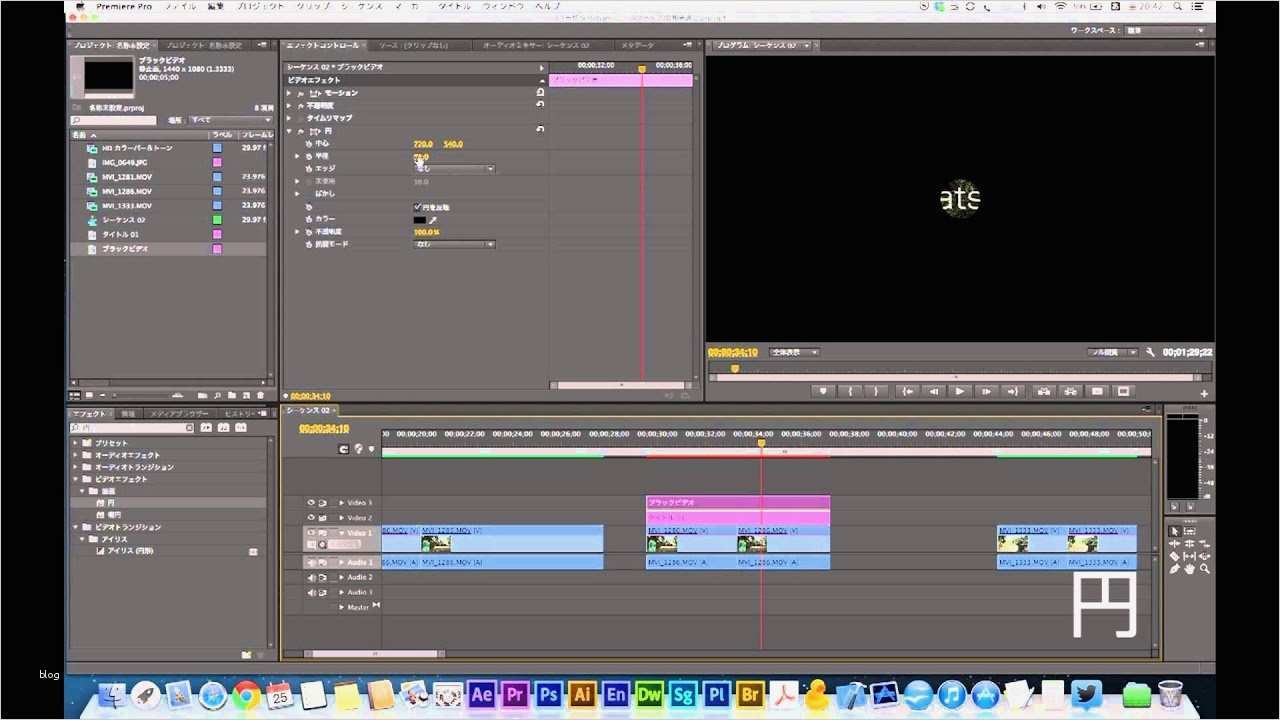Select MVI_1333.MOV in the project bin
The width and height of the screenshot is (1280, 720).
126,205
